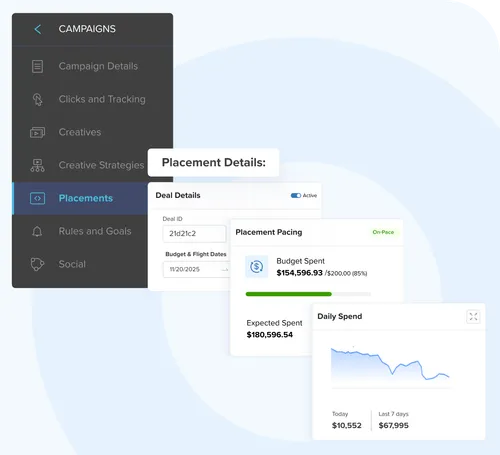Click the green budget progress bar
The image size is (500, 455).
point(289,294)
